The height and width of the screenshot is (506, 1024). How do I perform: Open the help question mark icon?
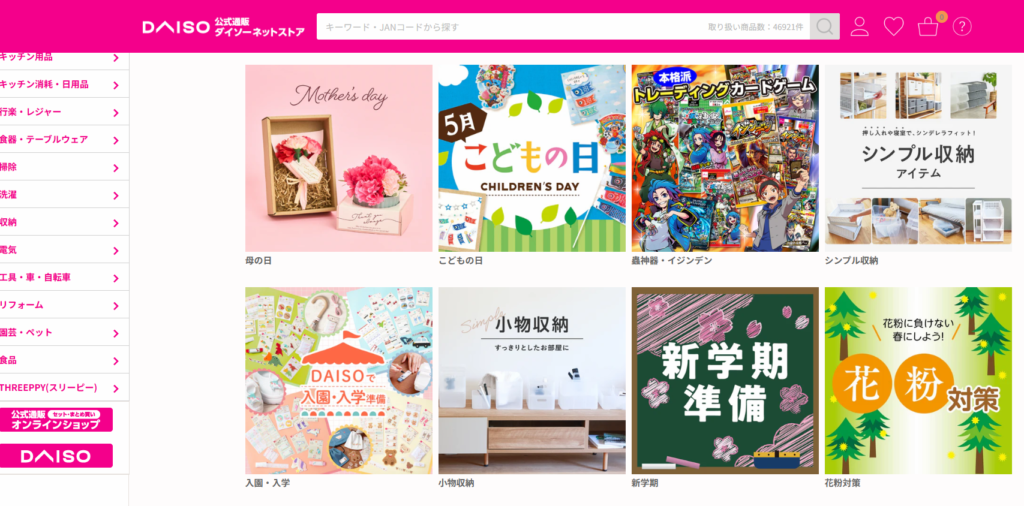pos(962,27)
